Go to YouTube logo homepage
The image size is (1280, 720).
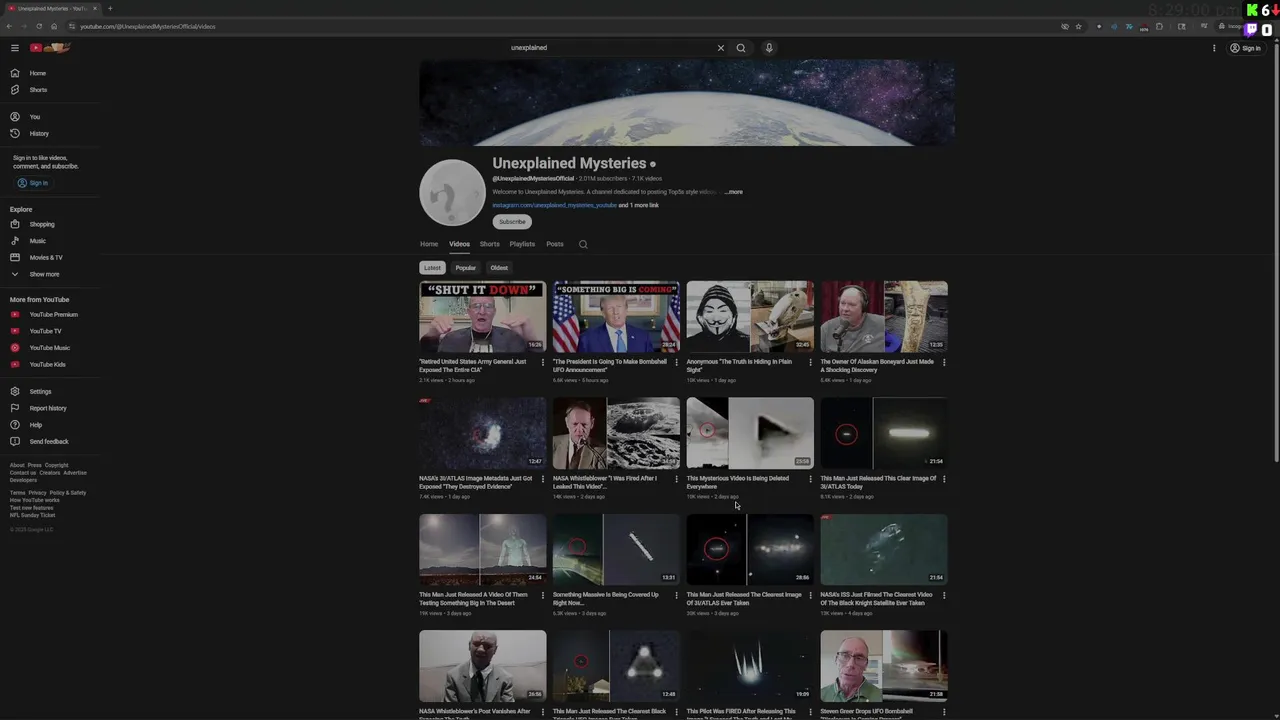(x=50, y=48)
